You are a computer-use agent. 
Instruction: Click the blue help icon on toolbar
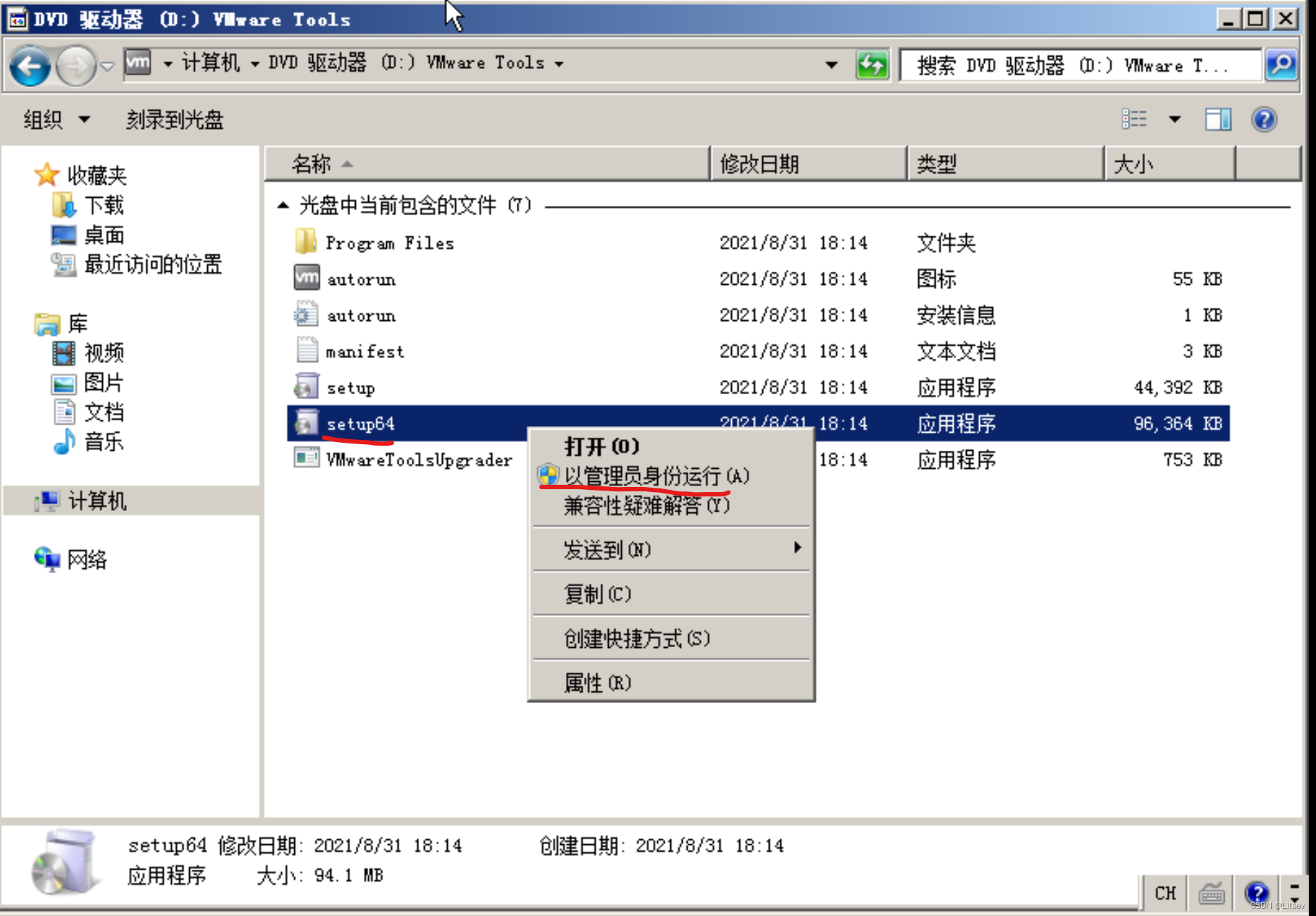pos(1263,120)
